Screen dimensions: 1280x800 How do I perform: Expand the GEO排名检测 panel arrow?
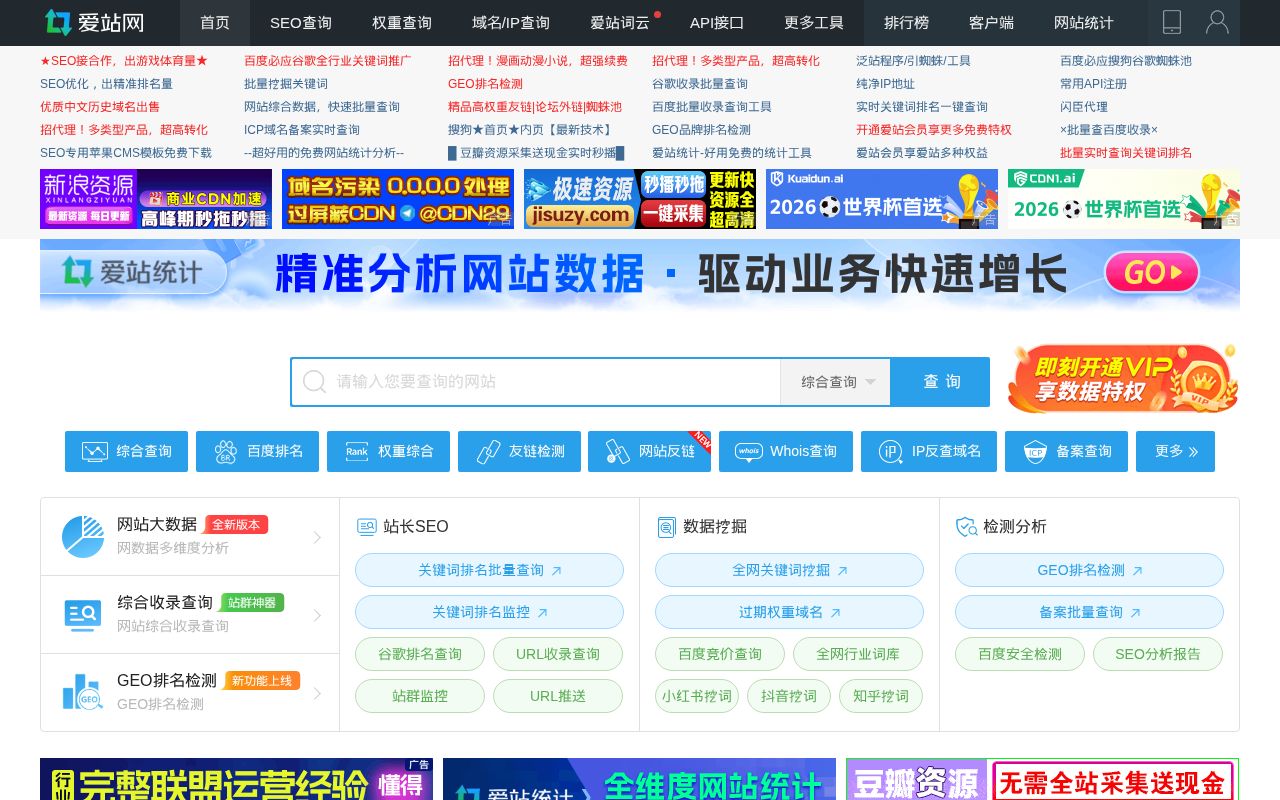317,691
